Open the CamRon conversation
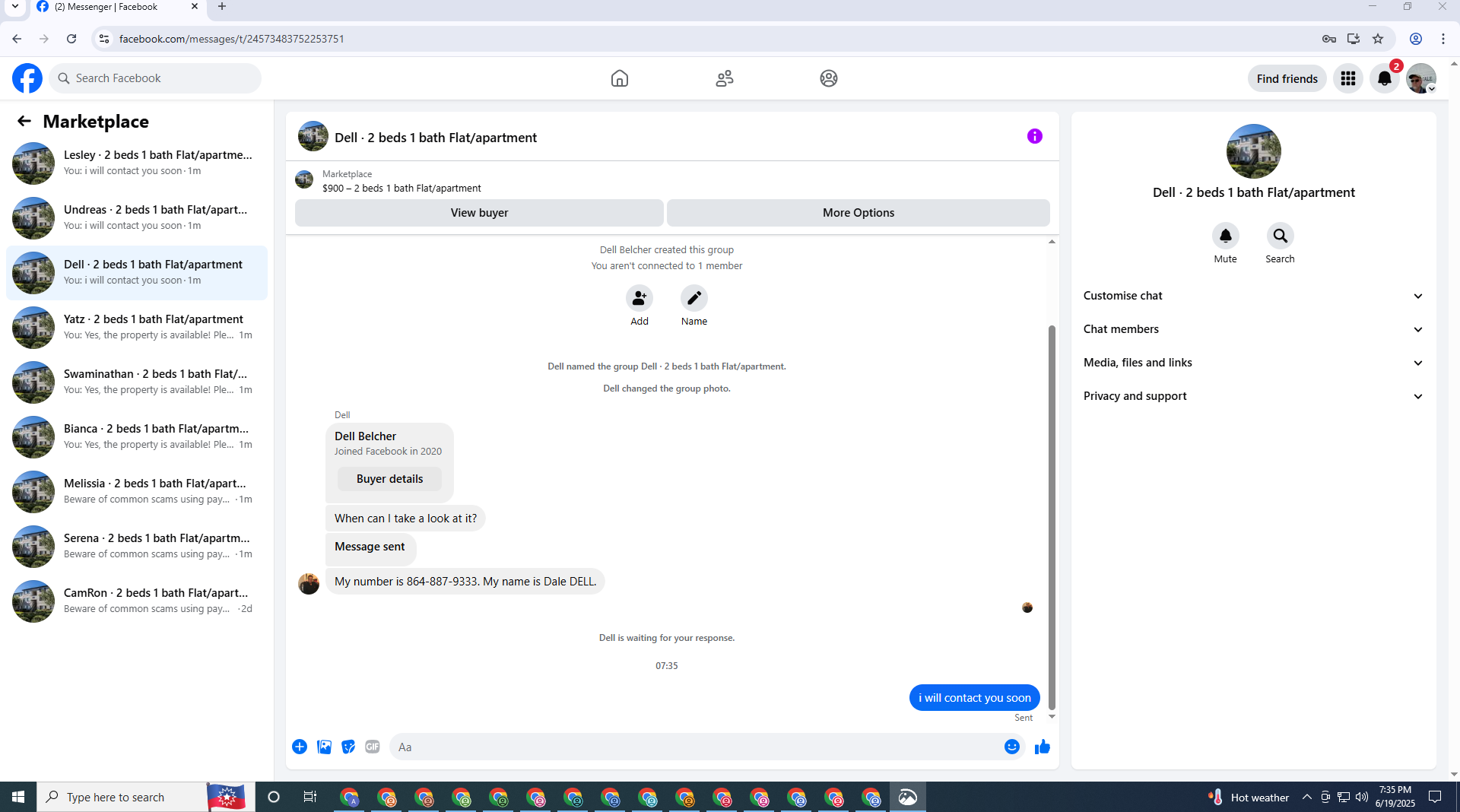Viewport: 1460px width, 812px height. point(137,601)
